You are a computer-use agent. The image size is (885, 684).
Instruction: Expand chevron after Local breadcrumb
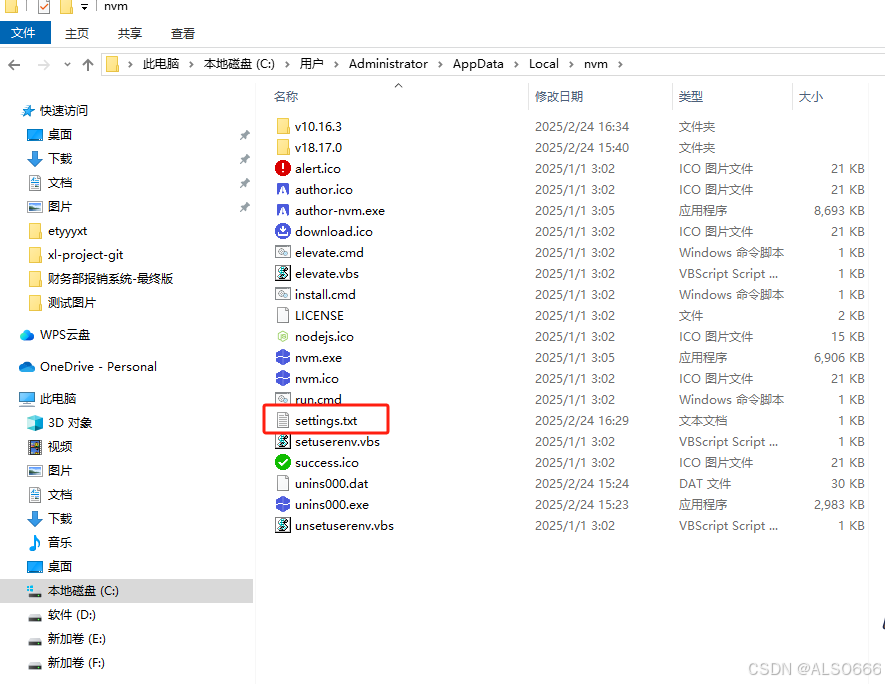coord(571,64)
